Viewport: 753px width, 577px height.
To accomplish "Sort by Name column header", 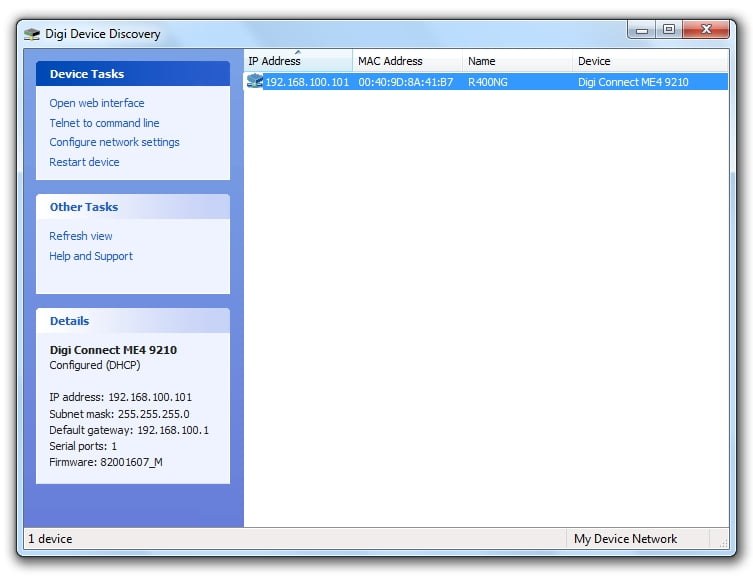I will tap(517, 61).
